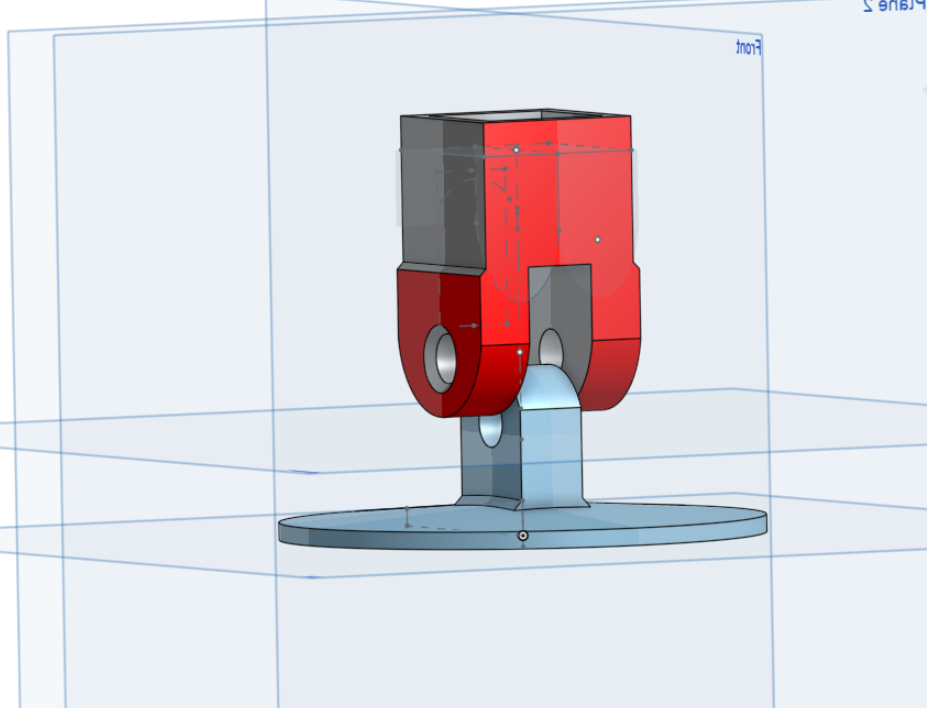
Task: Click the mirrored "Front" plane label
Action: click(748, 47)
